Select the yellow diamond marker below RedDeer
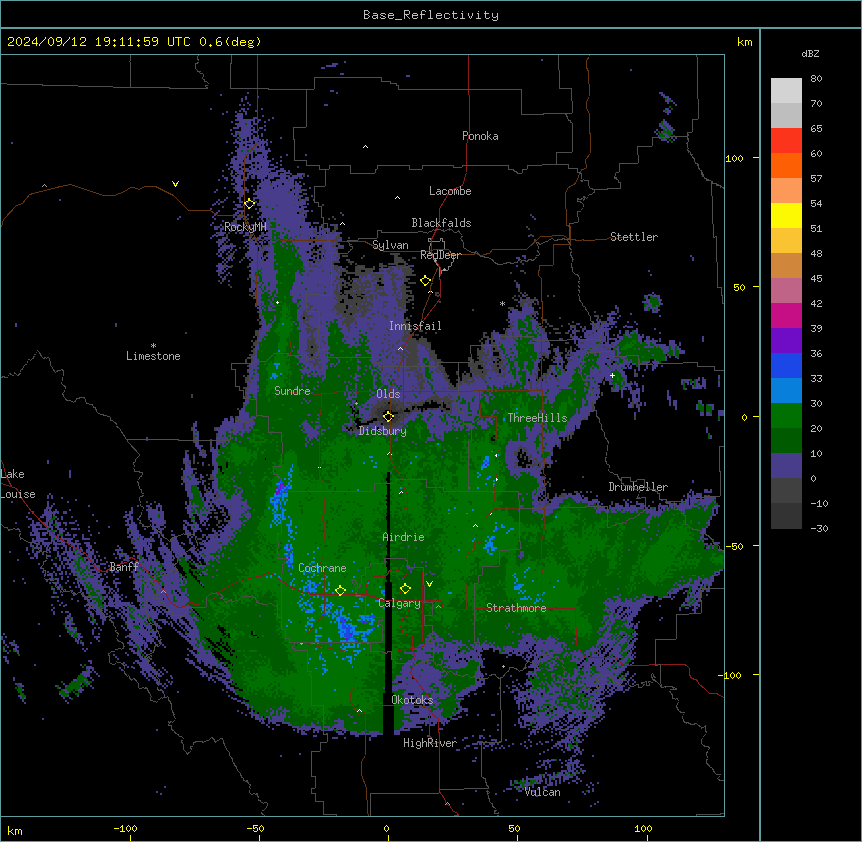This screenshot has height=842, width=862. [x=425, y=281]
